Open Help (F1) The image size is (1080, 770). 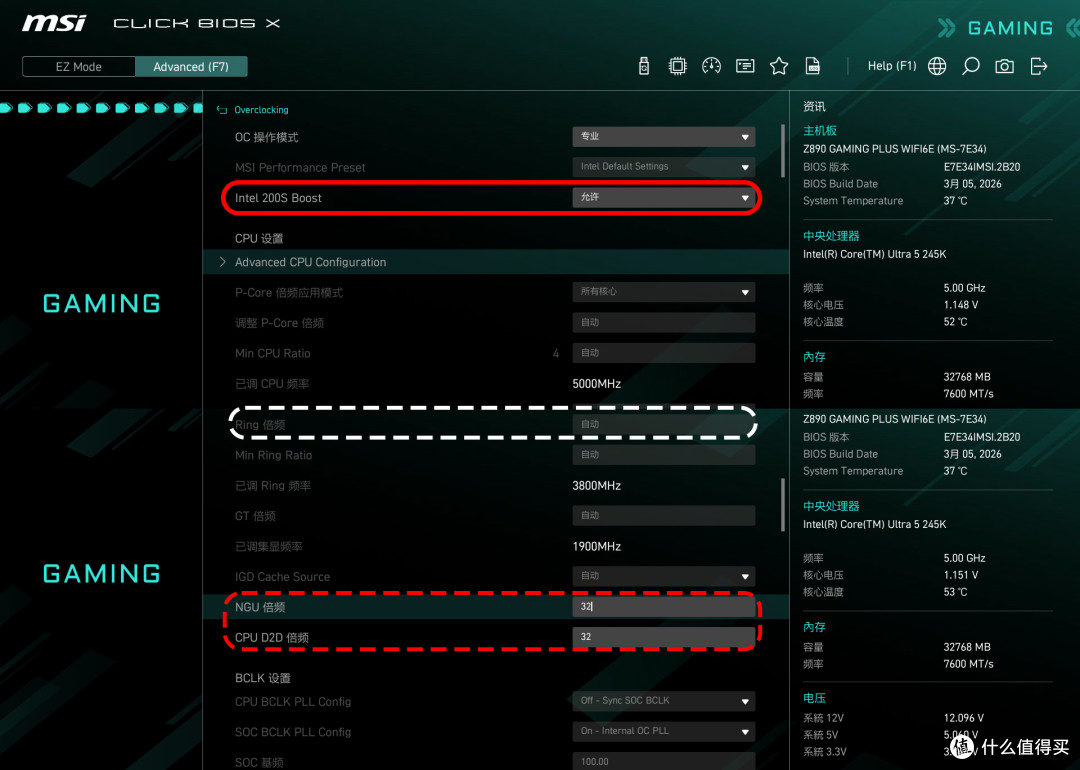point(892,66)
